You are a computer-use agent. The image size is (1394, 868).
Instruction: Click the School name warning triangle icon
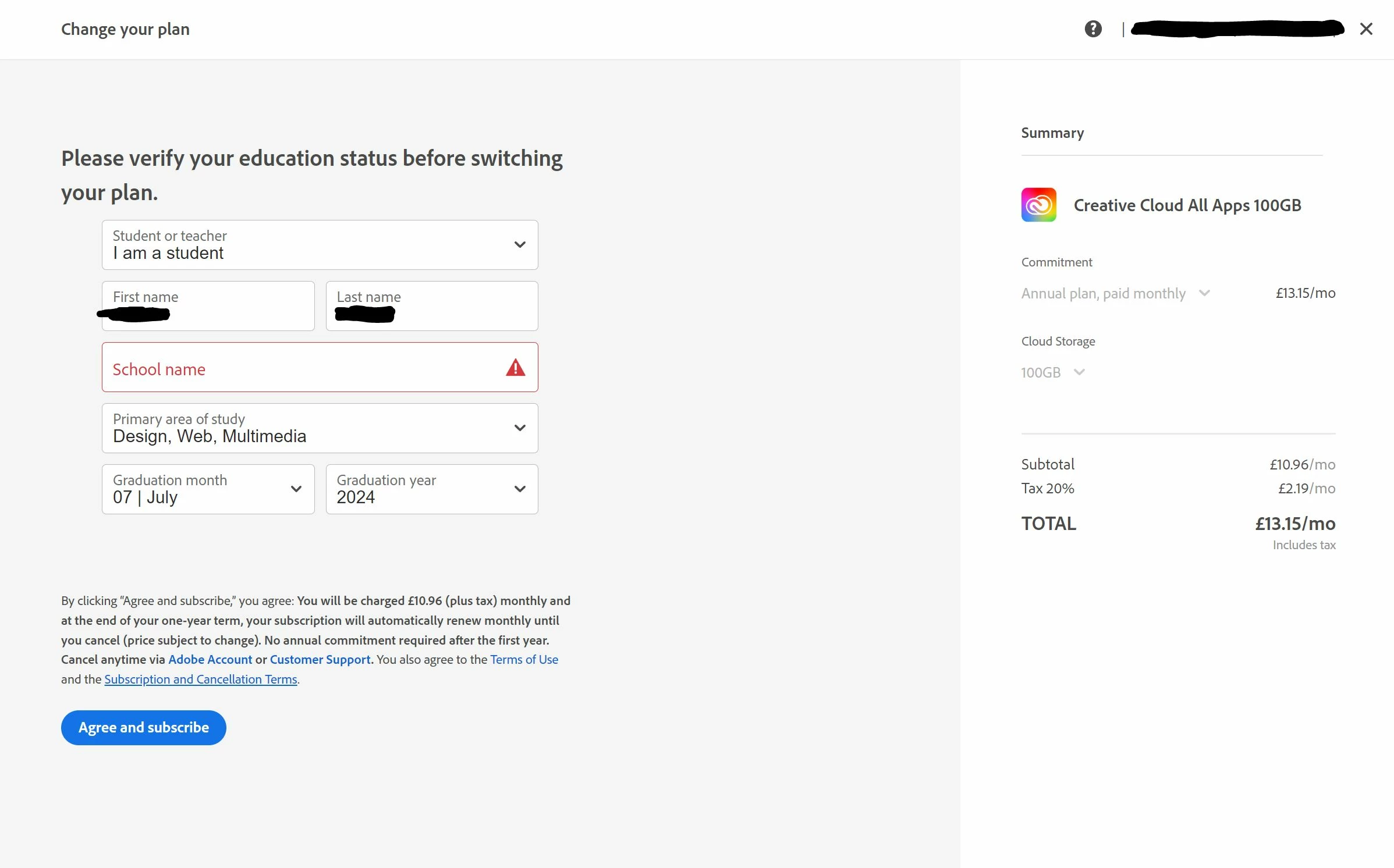pyautogui.click(x=515, y=368)
